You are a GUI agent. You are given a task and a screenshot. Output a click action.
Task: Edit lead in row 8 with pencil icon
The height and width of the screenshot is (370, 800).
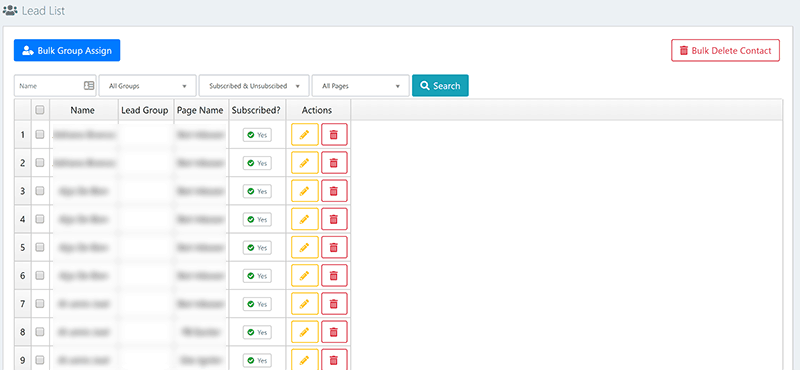click(x=305, y=332)
